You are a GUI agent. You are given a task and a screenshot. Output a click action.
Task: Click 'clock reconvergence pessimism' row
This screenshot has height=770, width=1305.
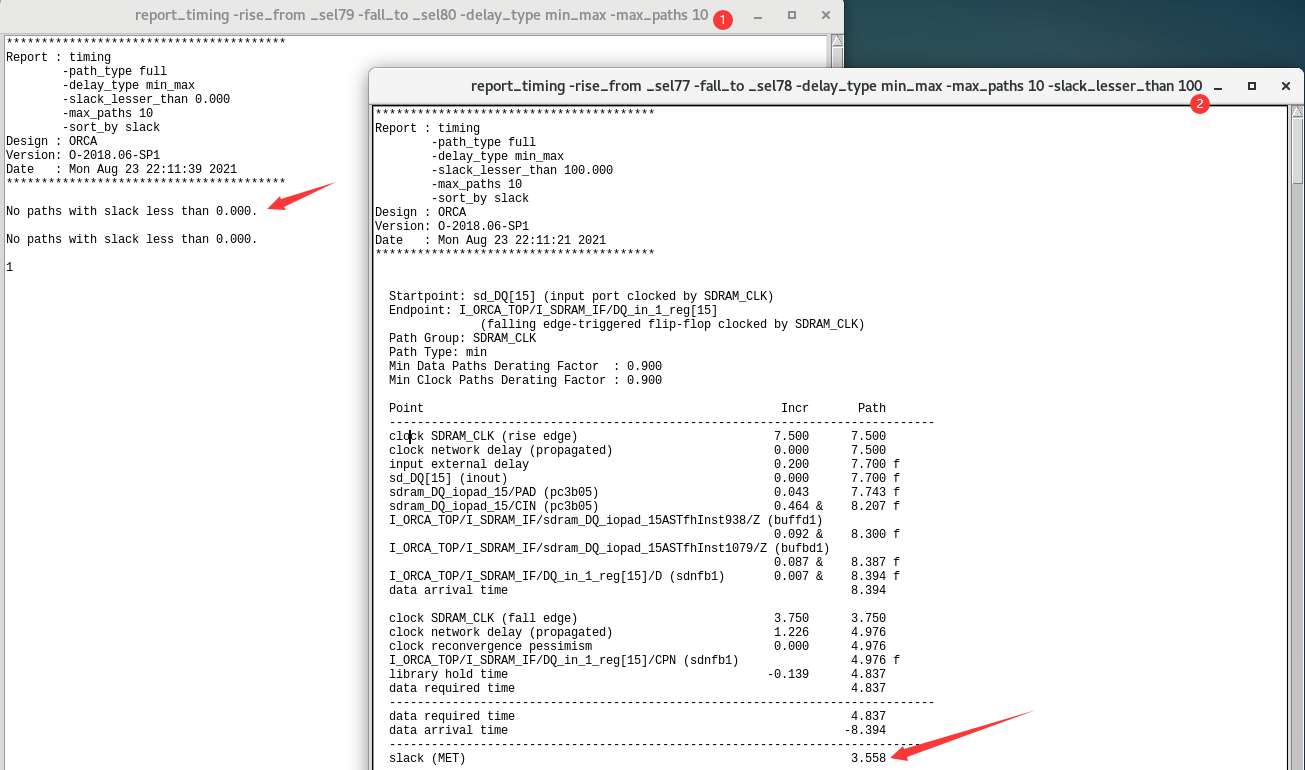637,646
